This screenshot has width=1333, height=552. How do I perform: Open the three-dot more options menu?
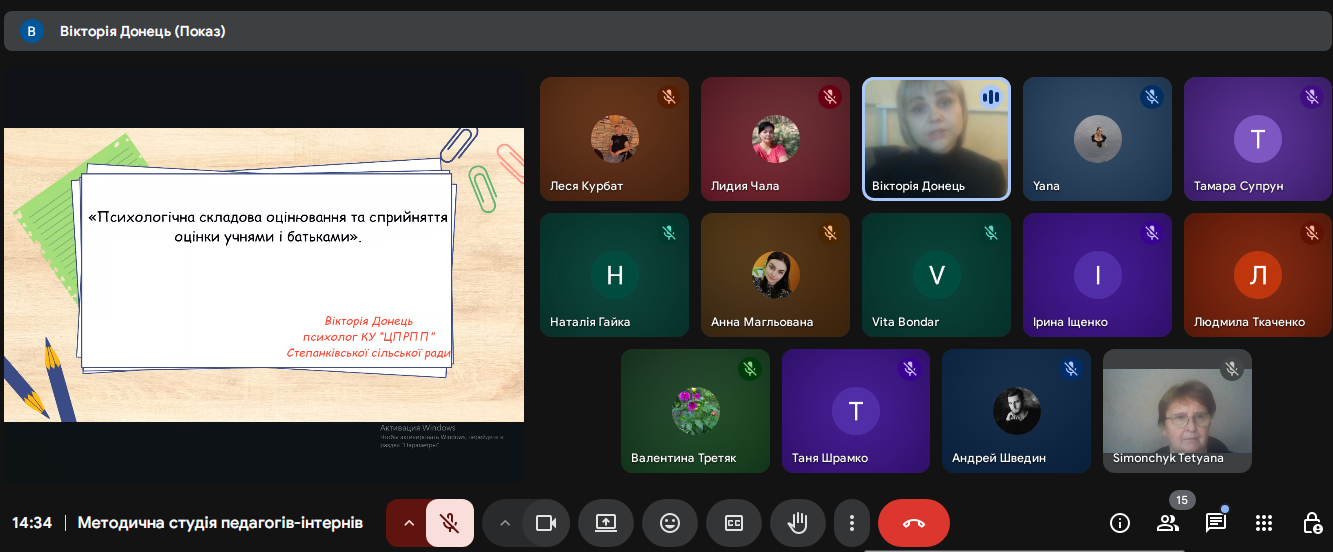852,523
